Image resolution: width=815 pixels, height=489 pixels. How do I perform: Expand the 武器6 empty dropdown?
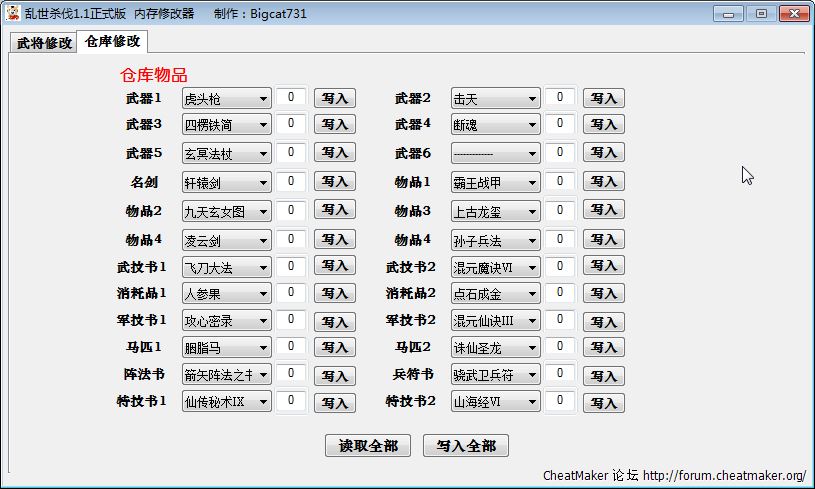pyautogui.click(x=495, y=153)
